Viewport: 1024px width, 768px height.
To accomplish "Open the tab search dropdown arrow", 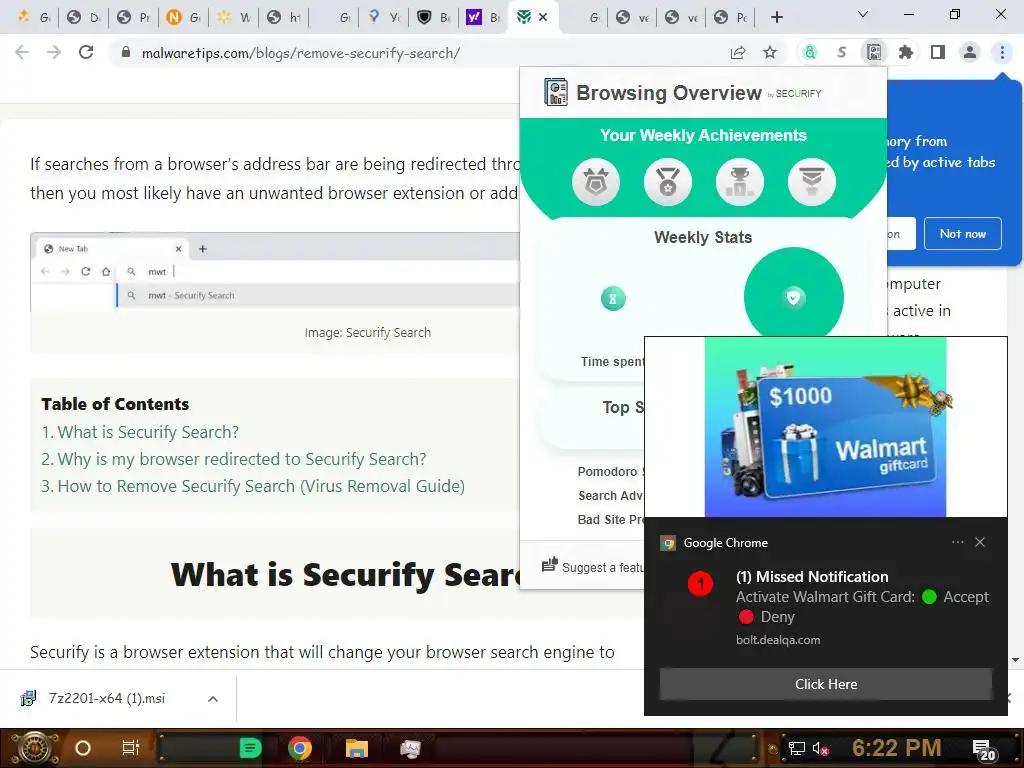I will 863,14.
